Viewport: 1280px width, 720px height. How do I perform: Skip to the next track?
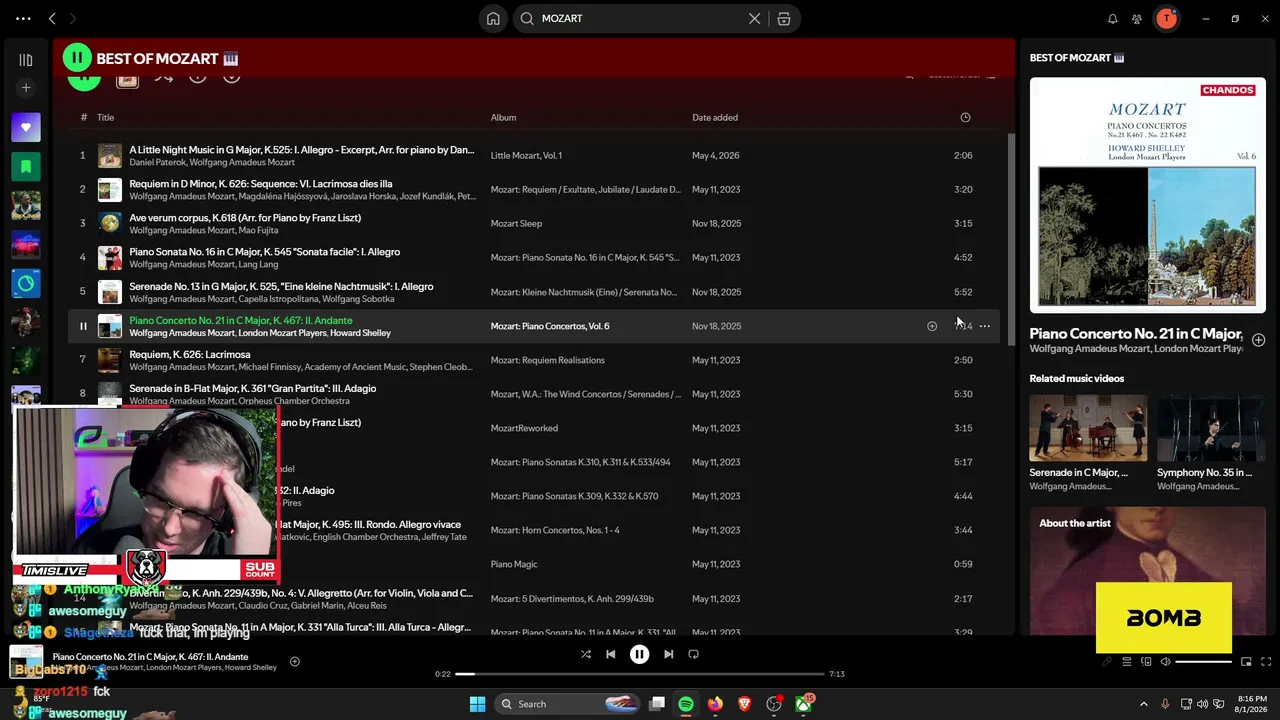(x=668, y=654)
